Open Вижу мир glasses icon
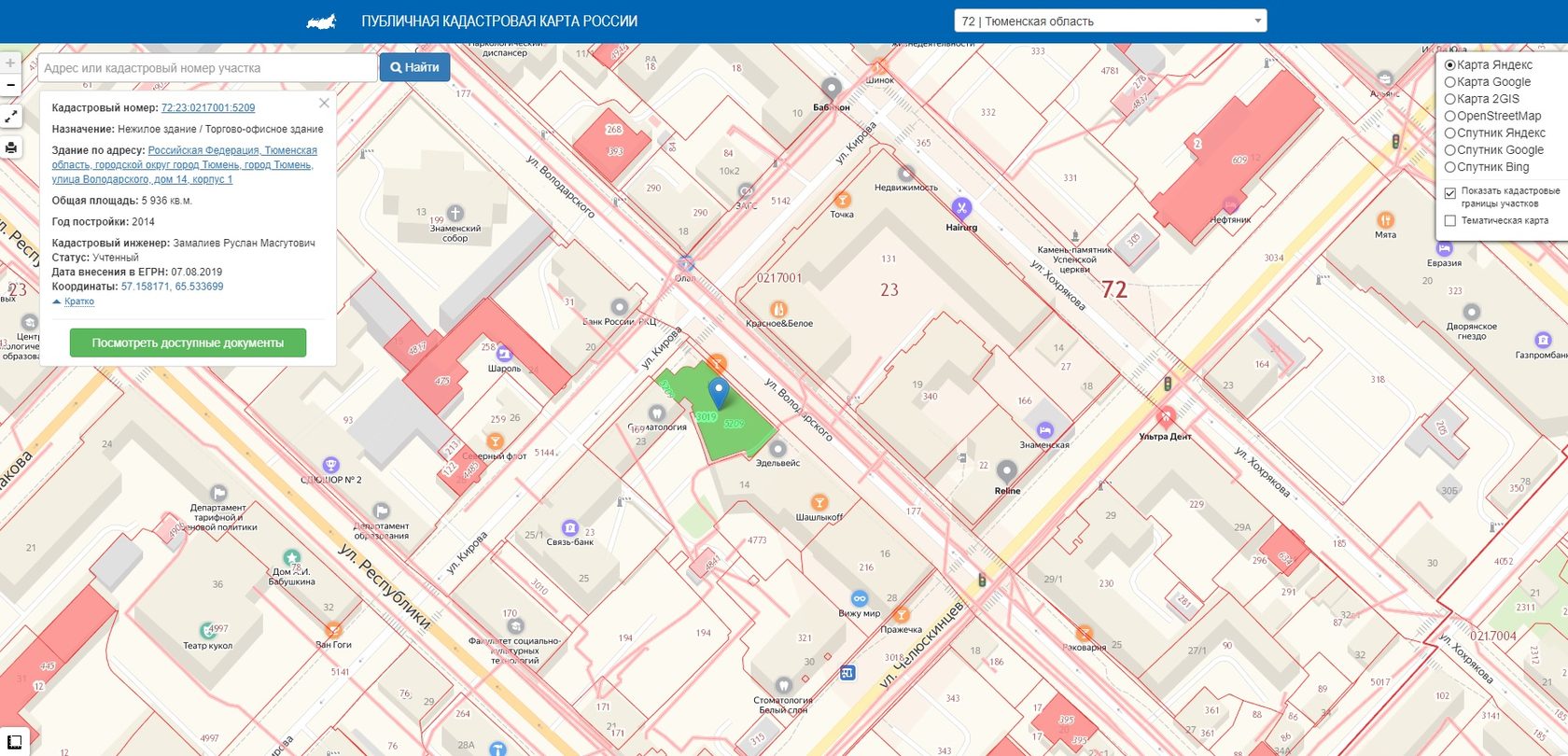The width and height of the screenshot is (1568, 756). pos(859,598)
